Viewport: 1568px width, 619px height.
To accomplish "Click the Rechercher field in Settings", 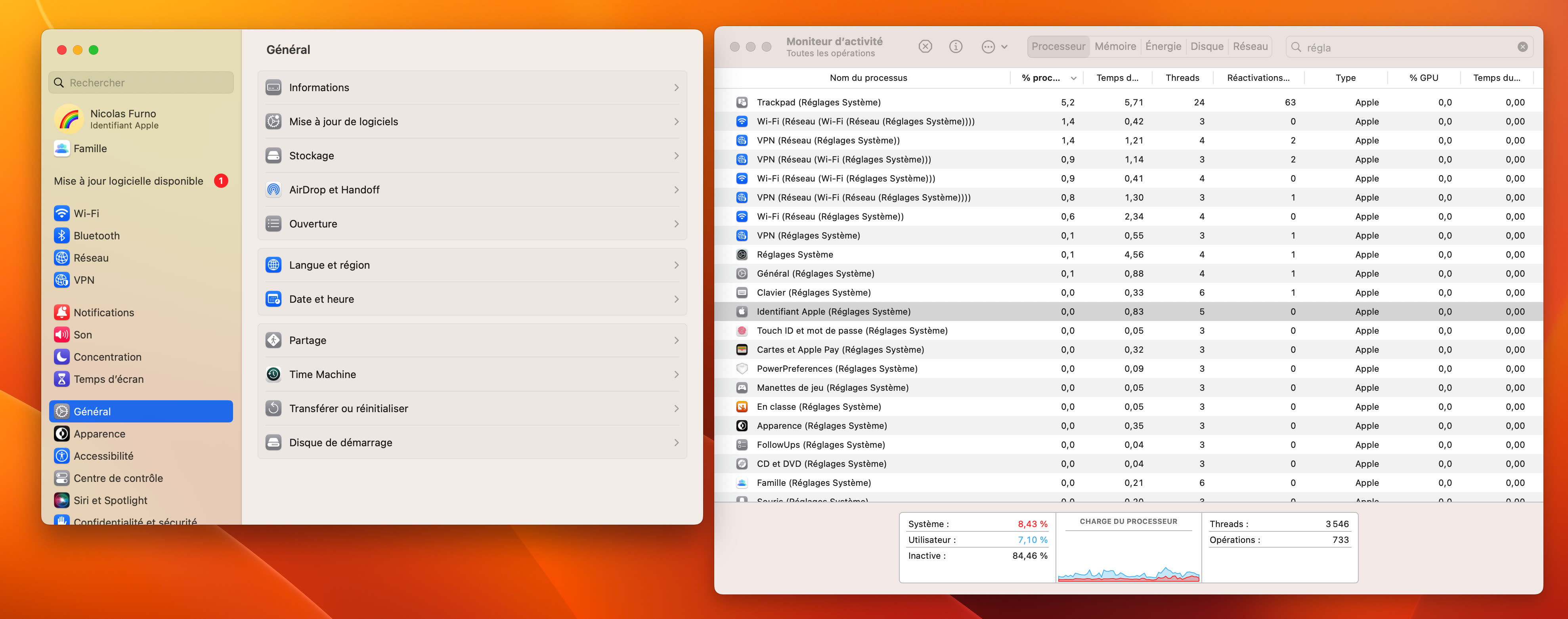I will pyautogui.click(x=141, y=82).
